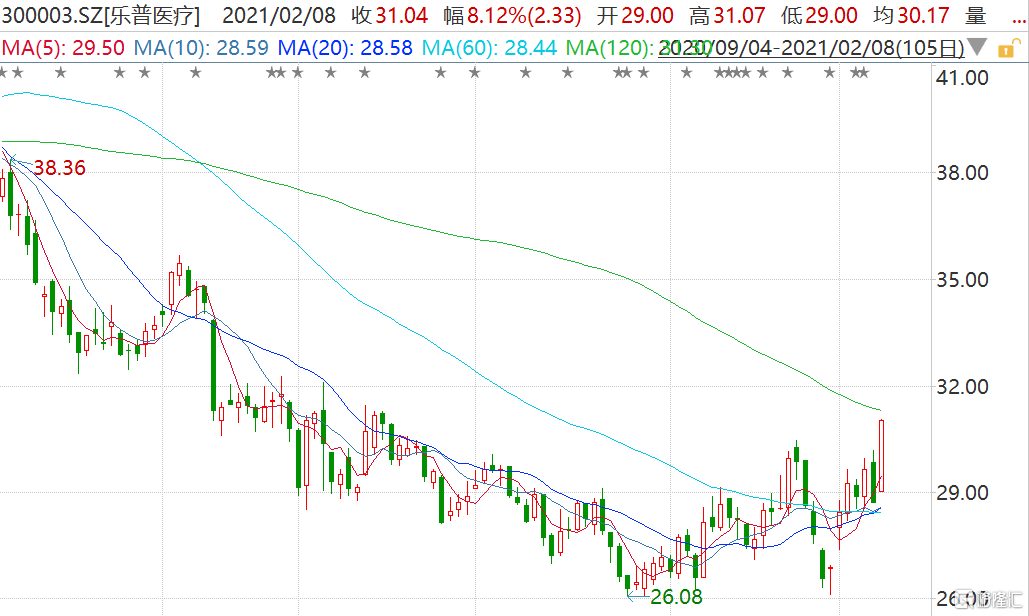Click the high price 高31.07
Screen dimensions: 1029x616
click(x=727, y=15)
